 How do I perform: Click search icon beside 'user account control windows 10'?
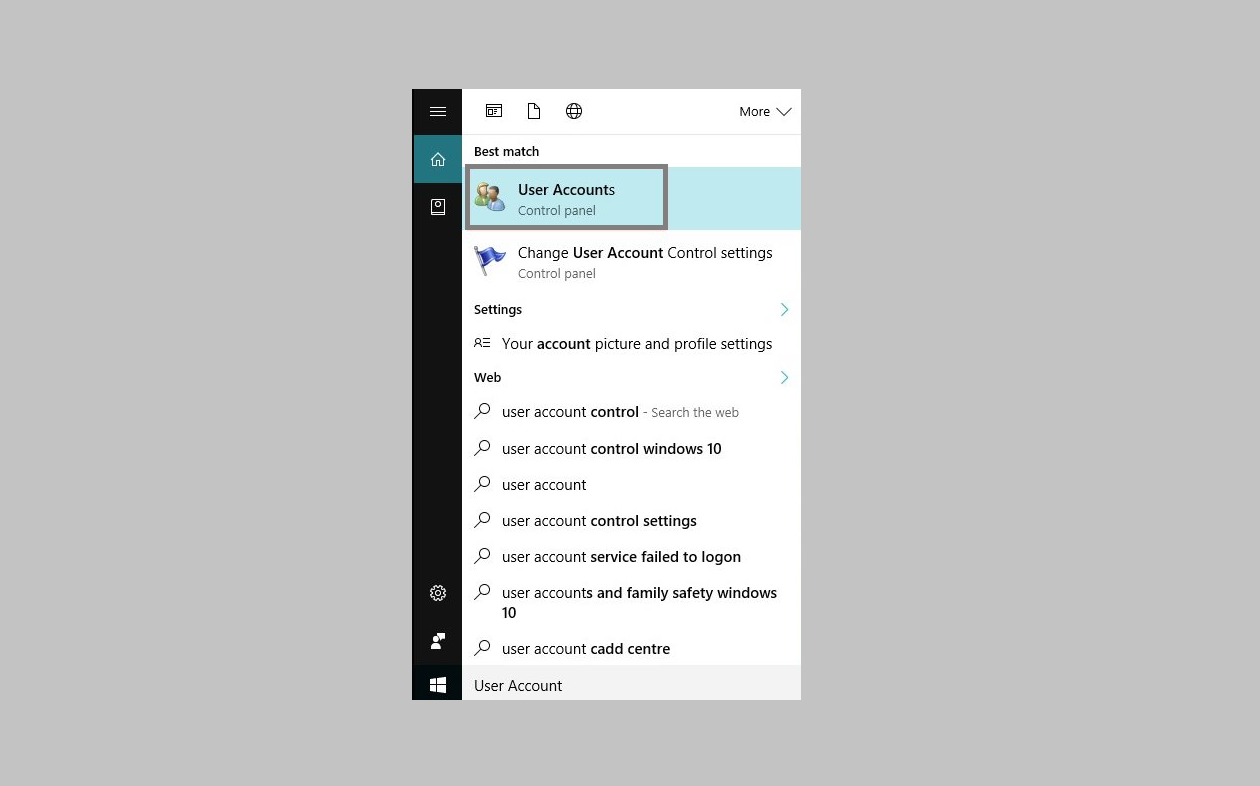[482, 448]
